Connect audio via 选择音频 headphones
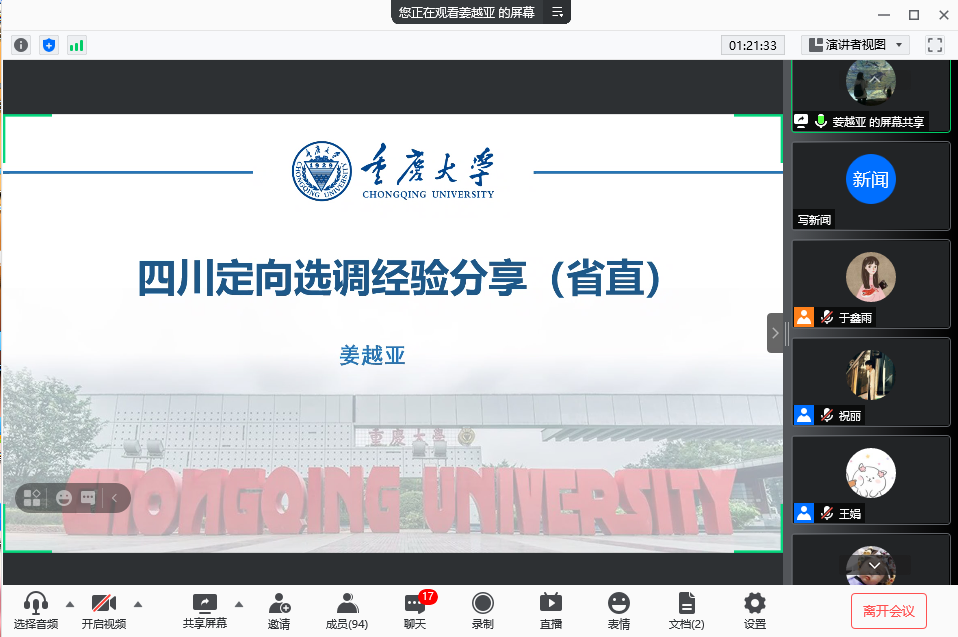 tap(36, 609)
